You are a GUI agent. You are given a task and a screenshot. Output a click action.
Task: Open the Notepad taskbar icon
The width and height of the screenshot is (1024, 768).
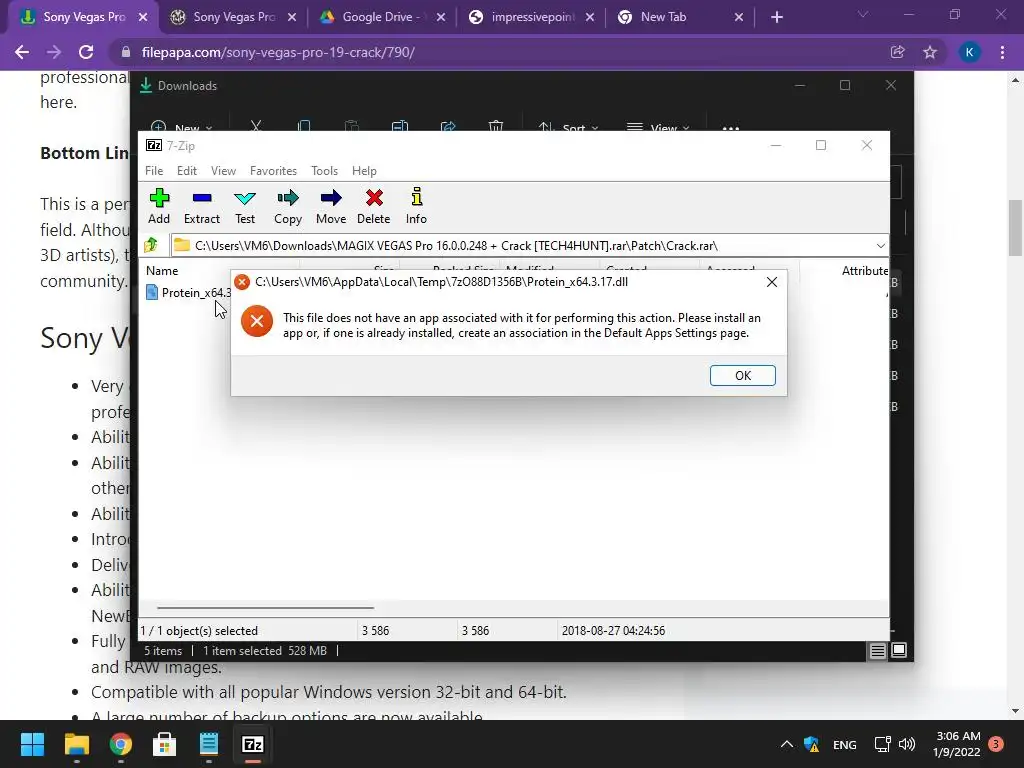[x=209, y=744]
